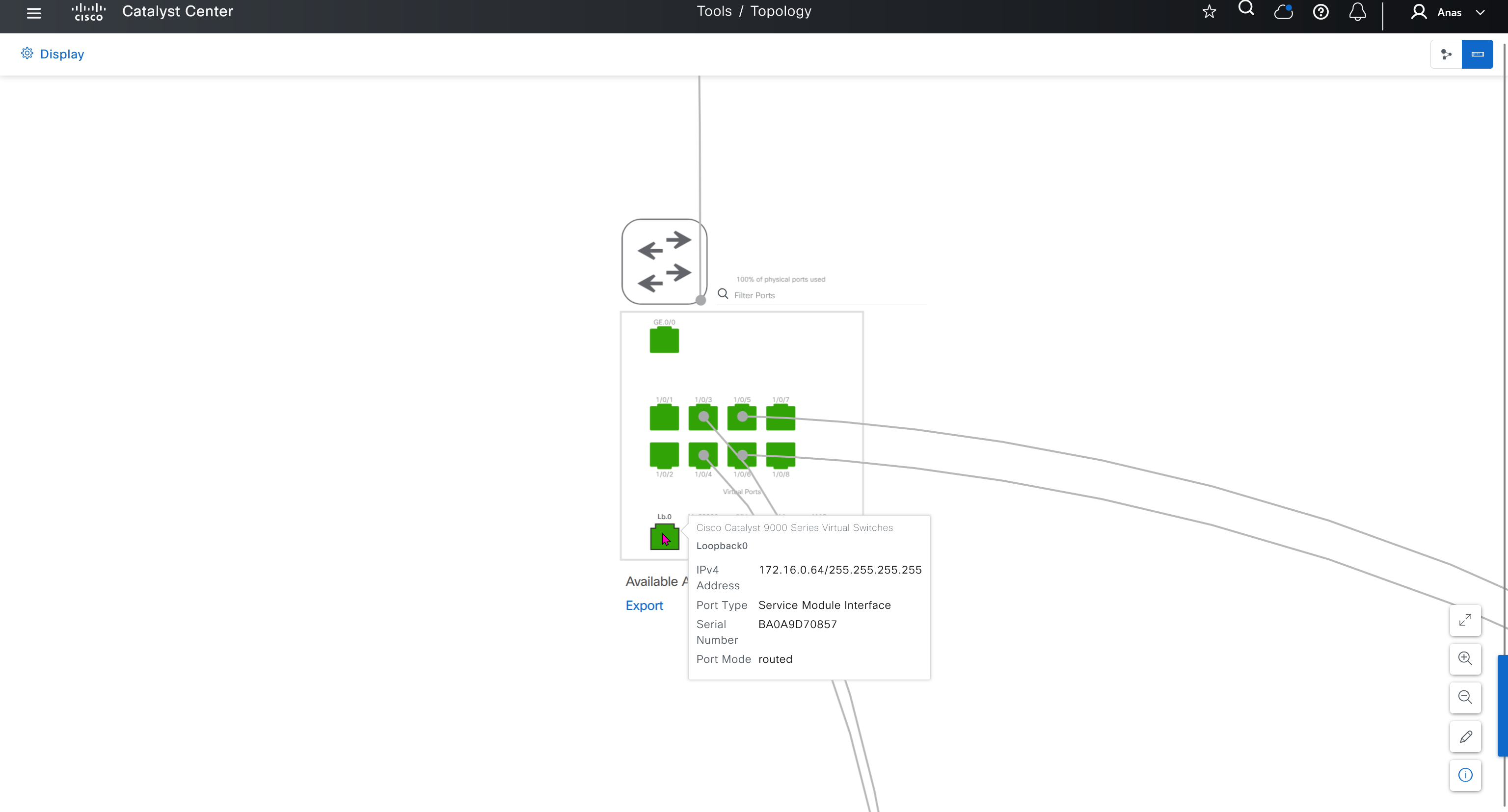This screenshot has width=1508, height=812.
Task: Click the Export link
Action: pos(644,605)
